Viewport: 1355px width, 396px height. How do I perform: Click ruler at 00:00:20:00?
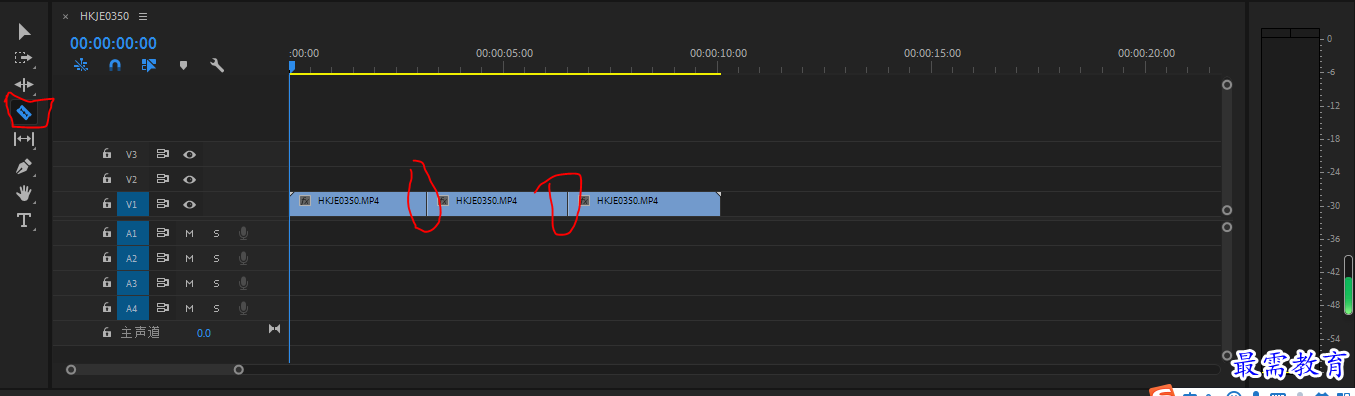(1146, 53)
